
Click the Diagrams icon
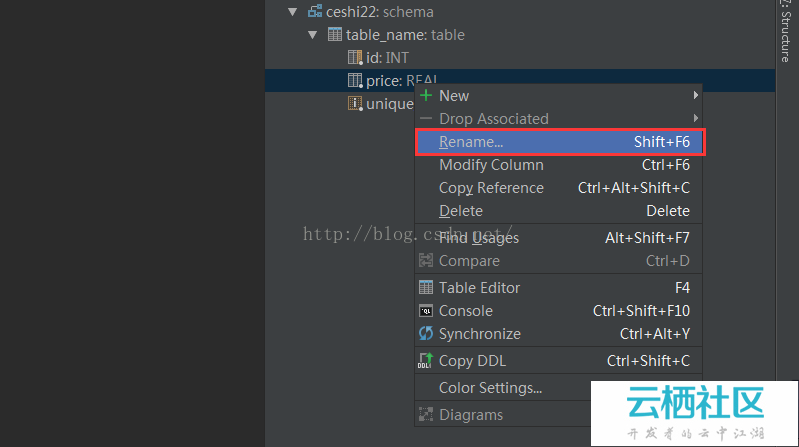point(426,414)
